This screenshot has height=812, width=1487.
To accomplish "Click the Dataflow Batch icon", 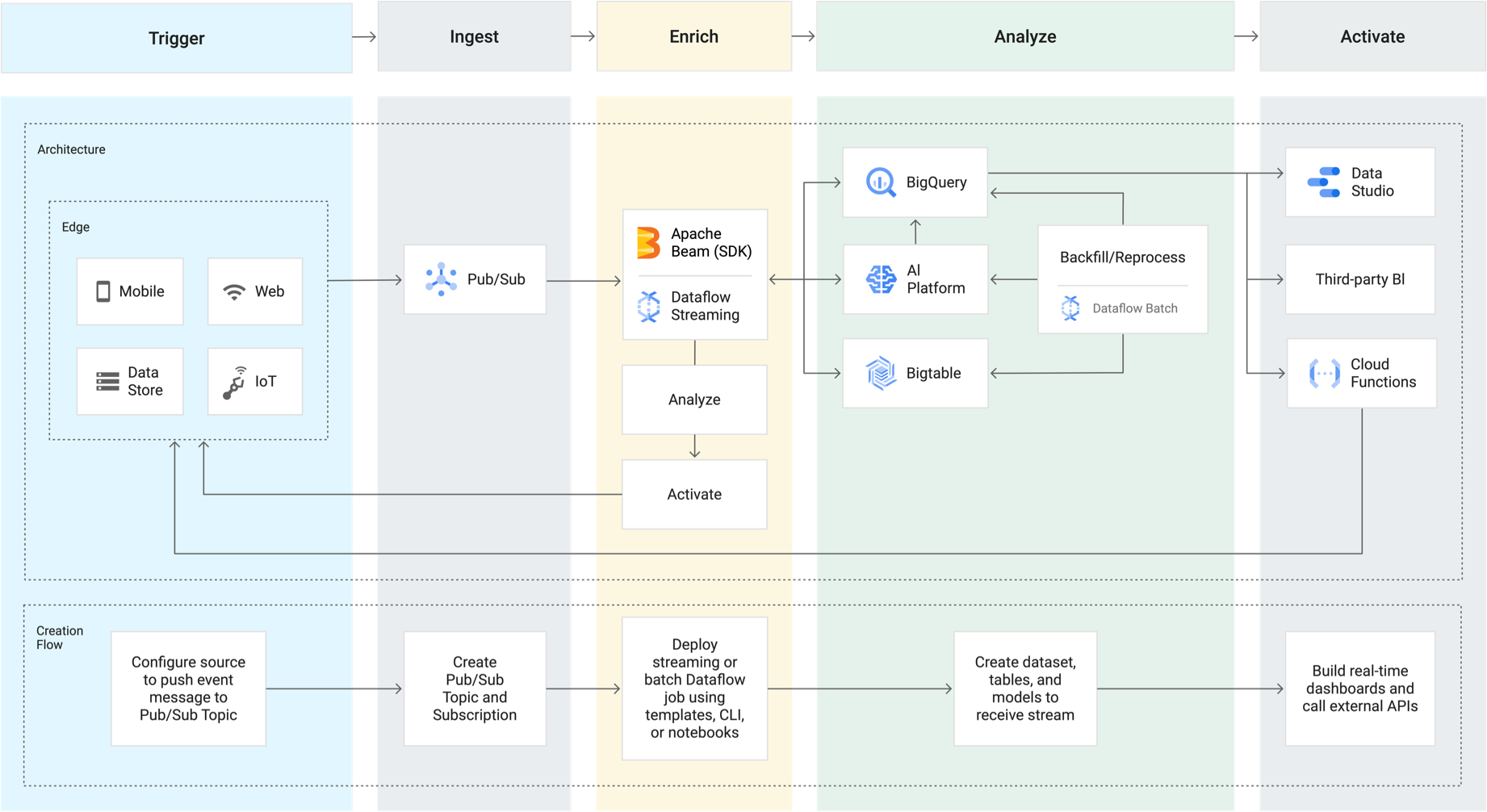I will click(1070, 308).
